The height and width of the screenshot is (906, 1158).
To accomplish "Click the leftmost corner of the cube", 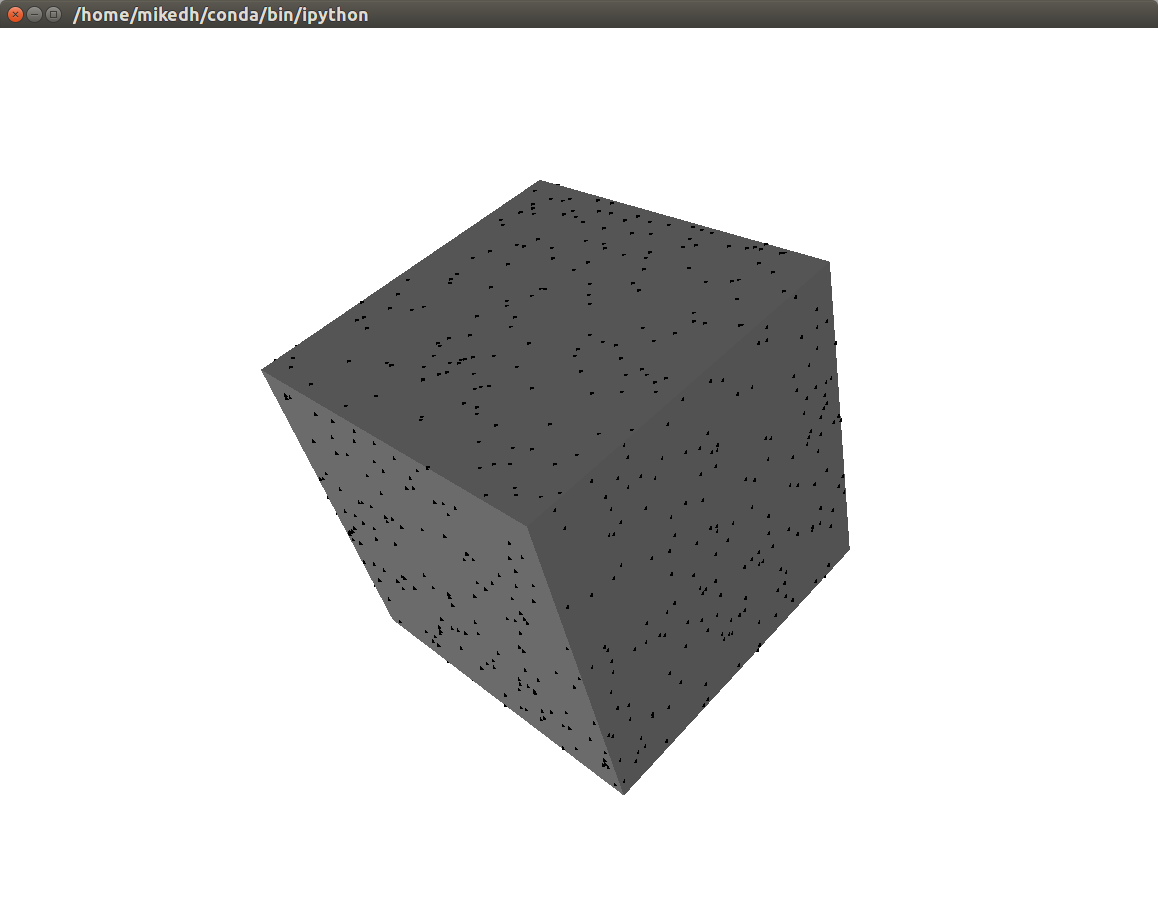I will [265, 372].
